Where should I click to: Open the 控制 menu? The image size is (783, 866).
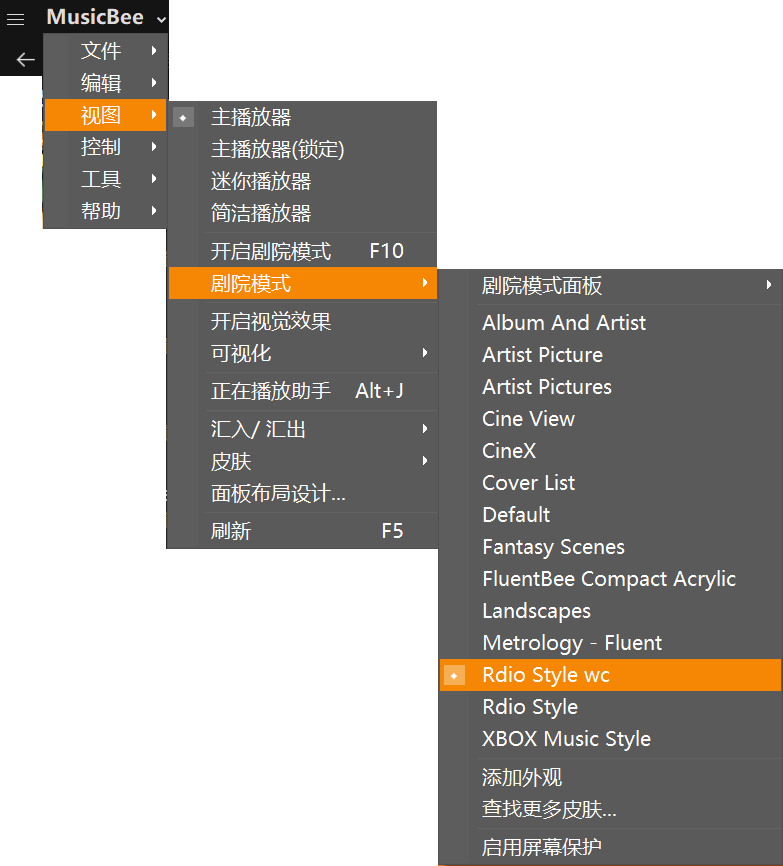[105, 147]
